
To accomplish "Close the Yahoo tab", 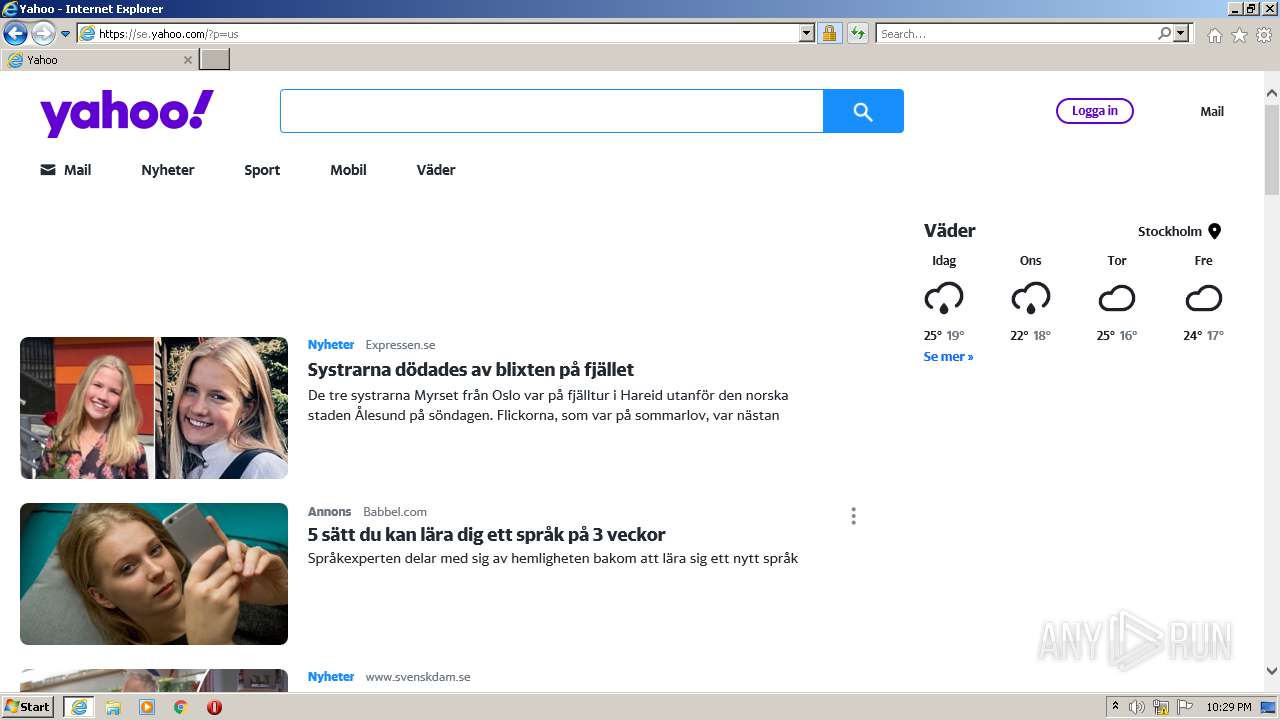I will pos(187,60).
